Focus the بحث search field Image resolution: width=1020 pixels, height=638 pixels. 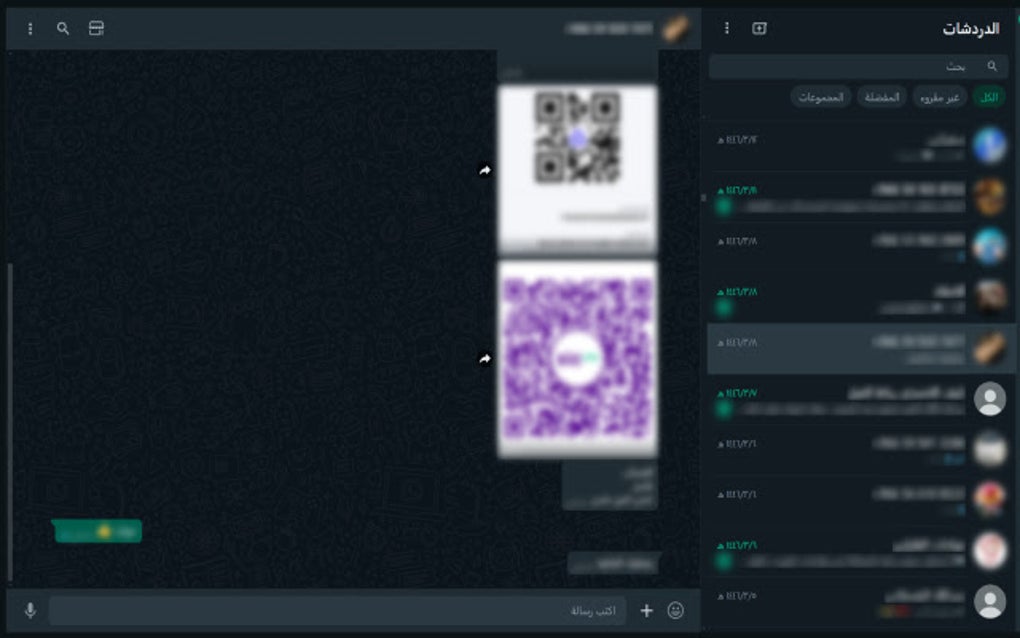pos(859,66)
